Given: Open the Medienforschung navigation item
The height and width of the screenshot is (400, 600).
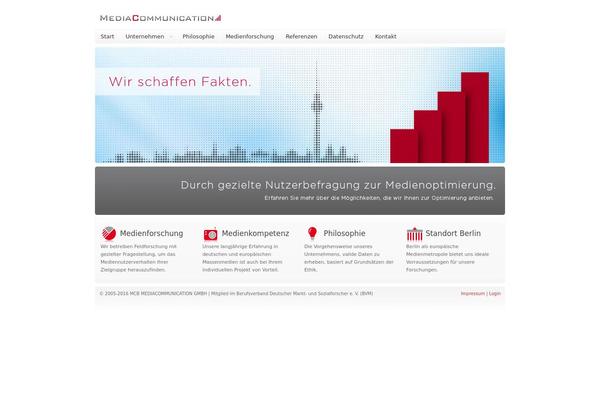Looking at the screenshot, I should 249,36.
